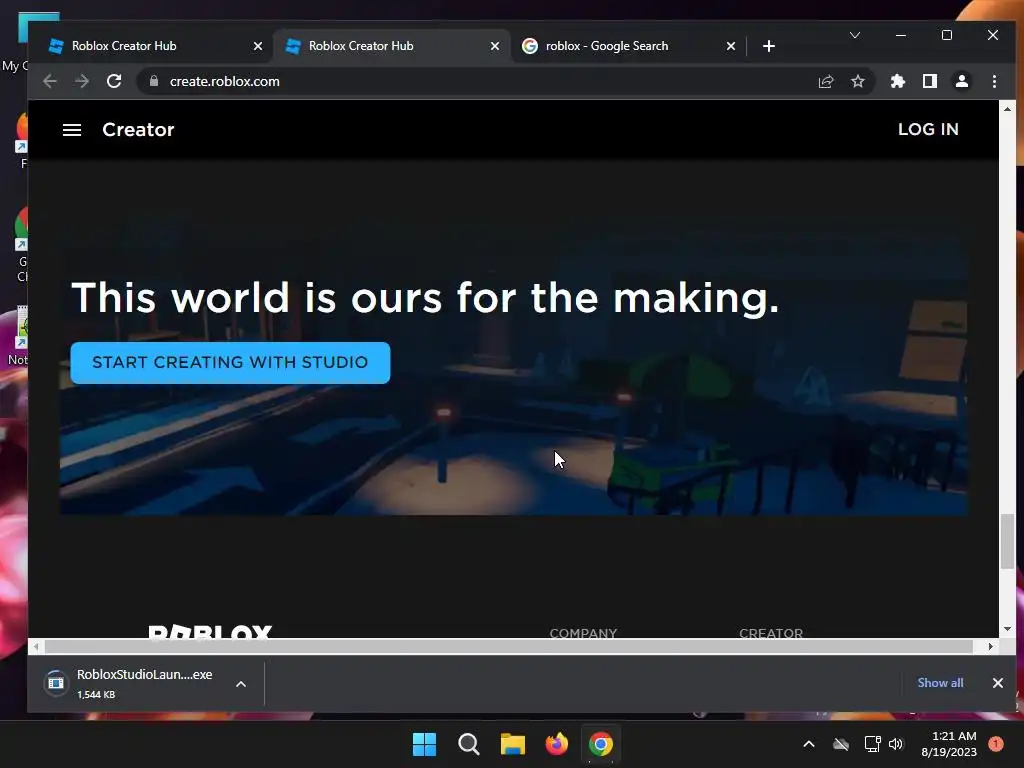Show hidden system tray icons
The image size is (1024, 768).
click(x=808, y=744)
